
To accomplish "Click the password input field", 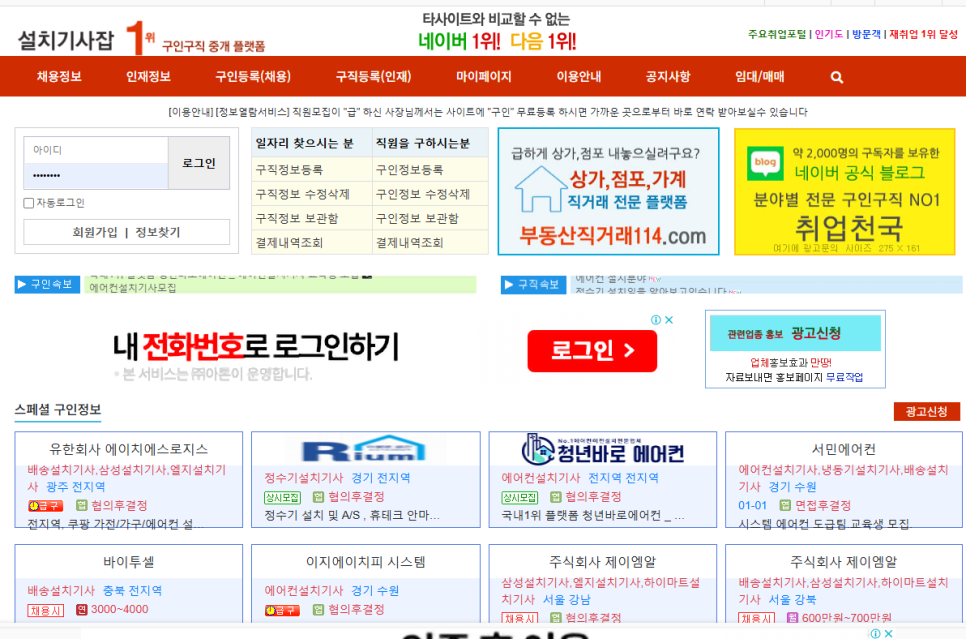I will [x=96, y=176].
